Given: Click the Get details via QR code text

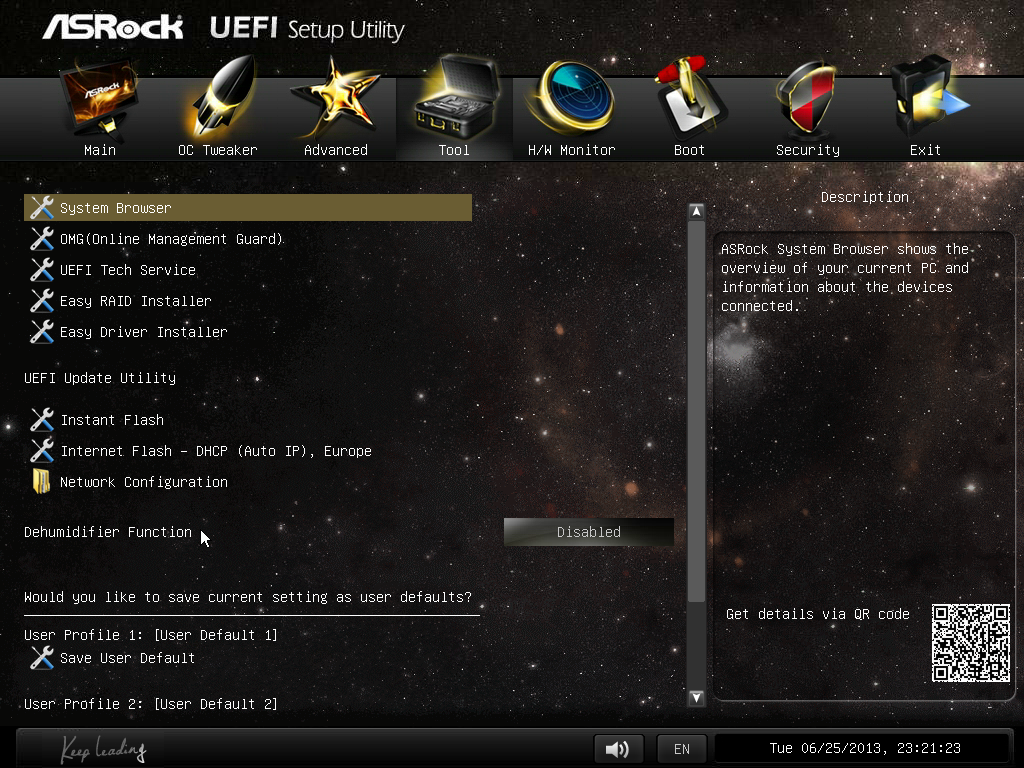Looking at the screenshot, I should coord(818,614).
